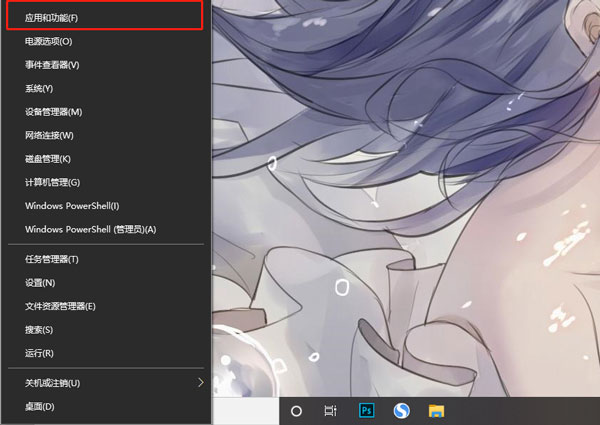Click 设置(N) to open Settings
The width and height of the screenshot is (600, 425).
40,283
